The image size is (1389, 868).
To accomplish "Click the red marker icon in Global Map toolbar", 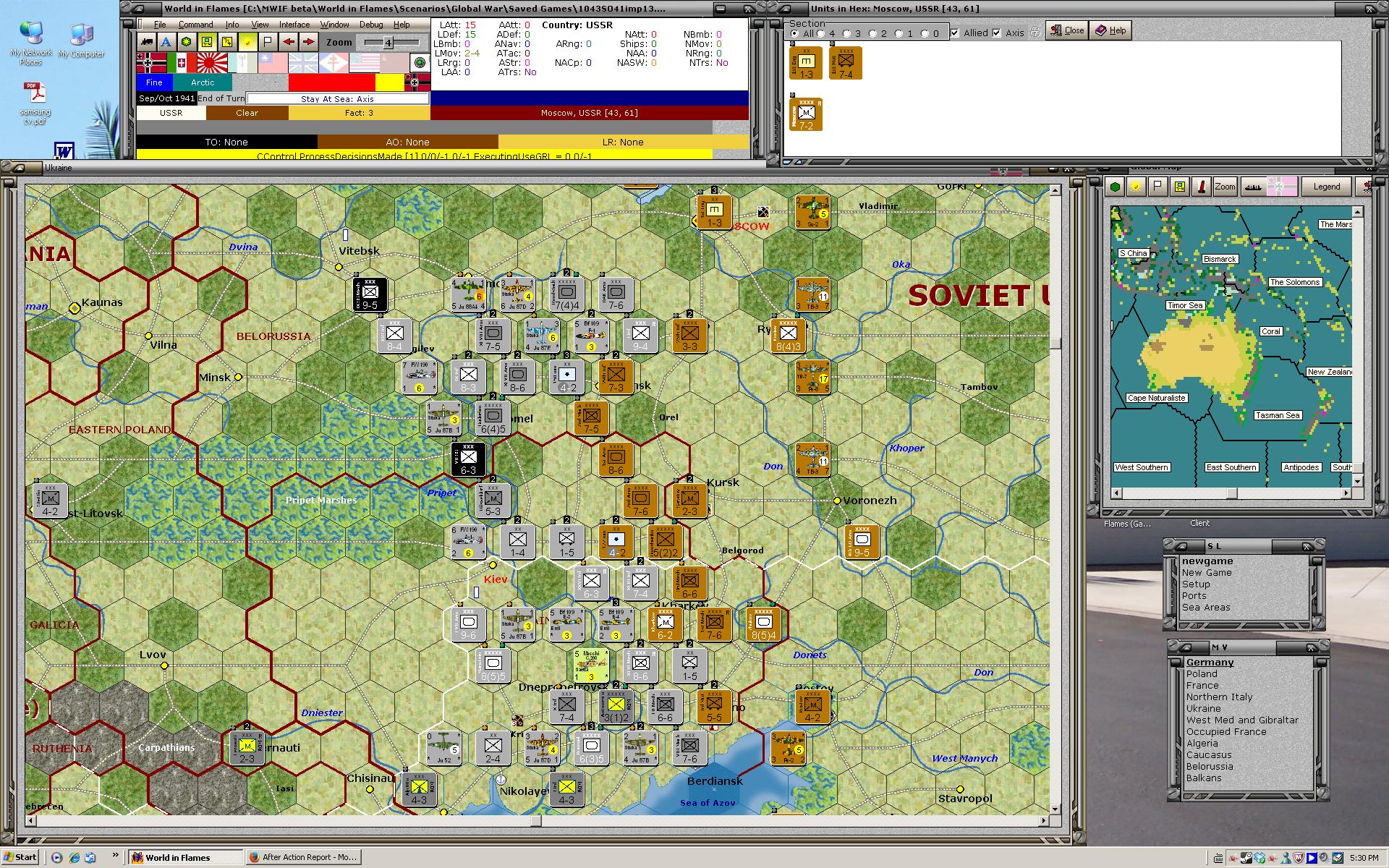I will (1201, 187).
